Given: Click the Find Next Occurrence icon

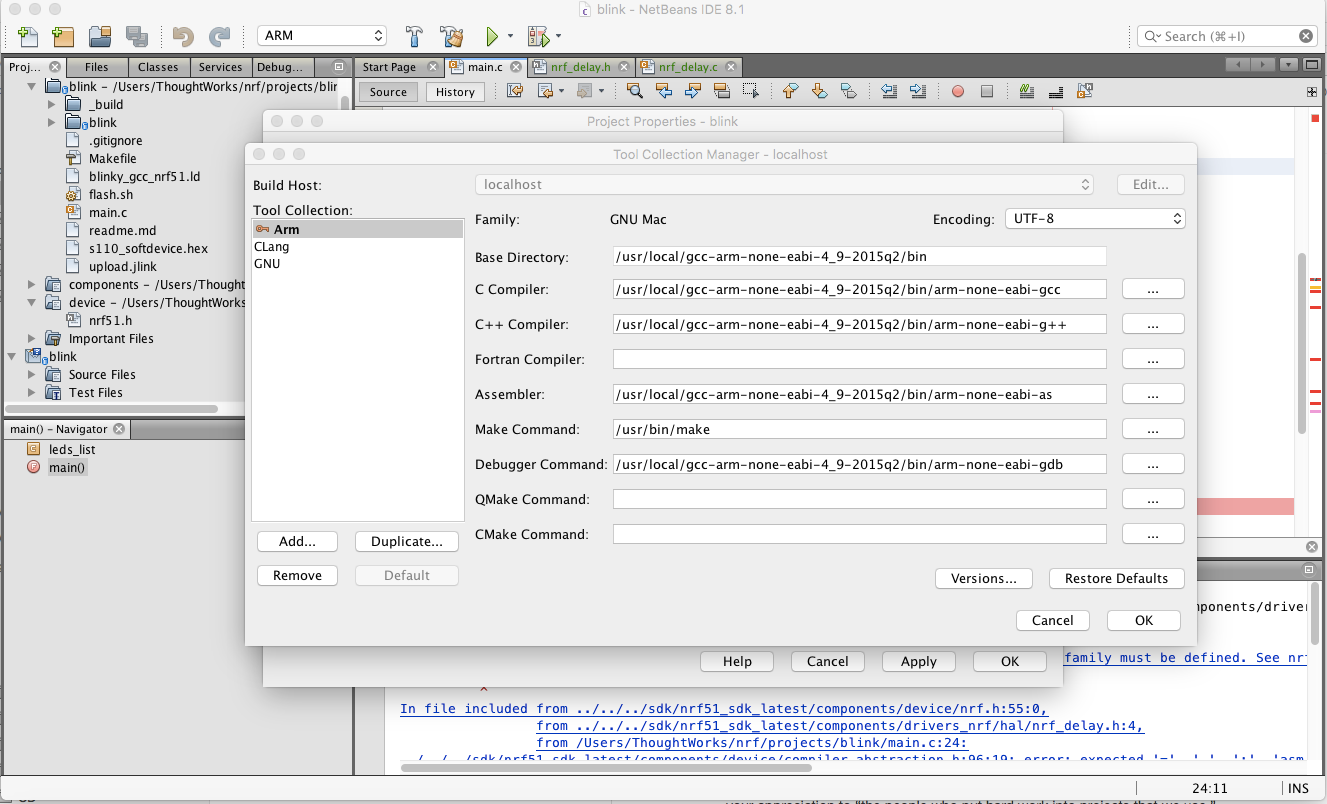Looking at the screenshot, I should tap(693, 91).
